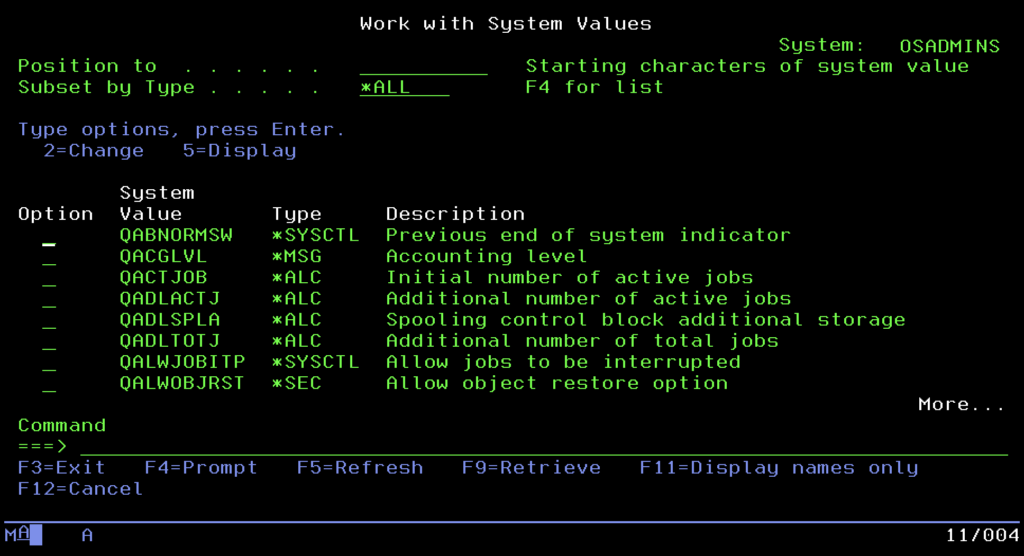Click the Subset by Type *ALL field
1024x556 pixels.
pos(404,88)
